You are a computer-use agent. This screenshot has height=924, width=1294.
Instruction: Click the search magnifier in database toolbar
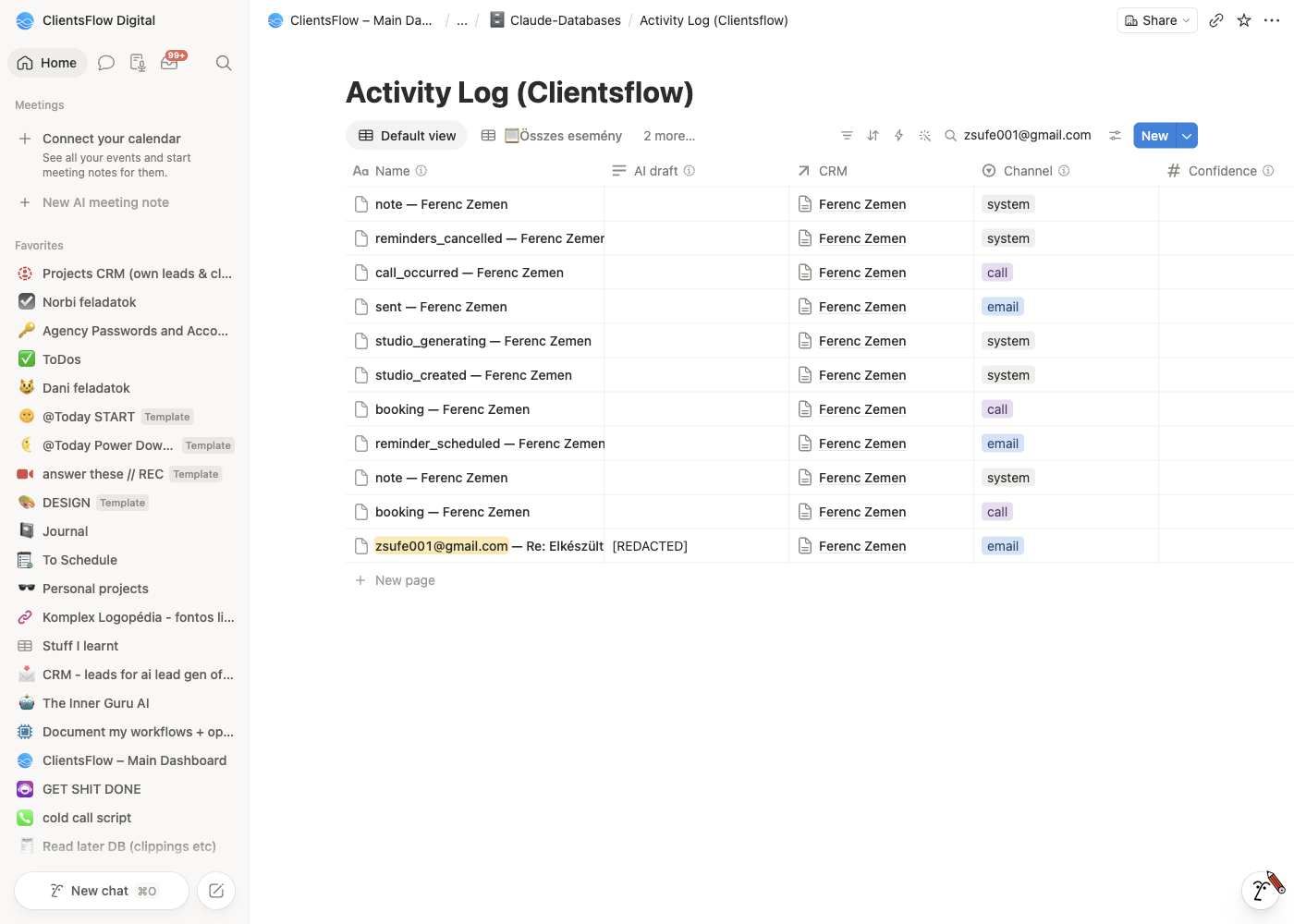coord(950,136)
